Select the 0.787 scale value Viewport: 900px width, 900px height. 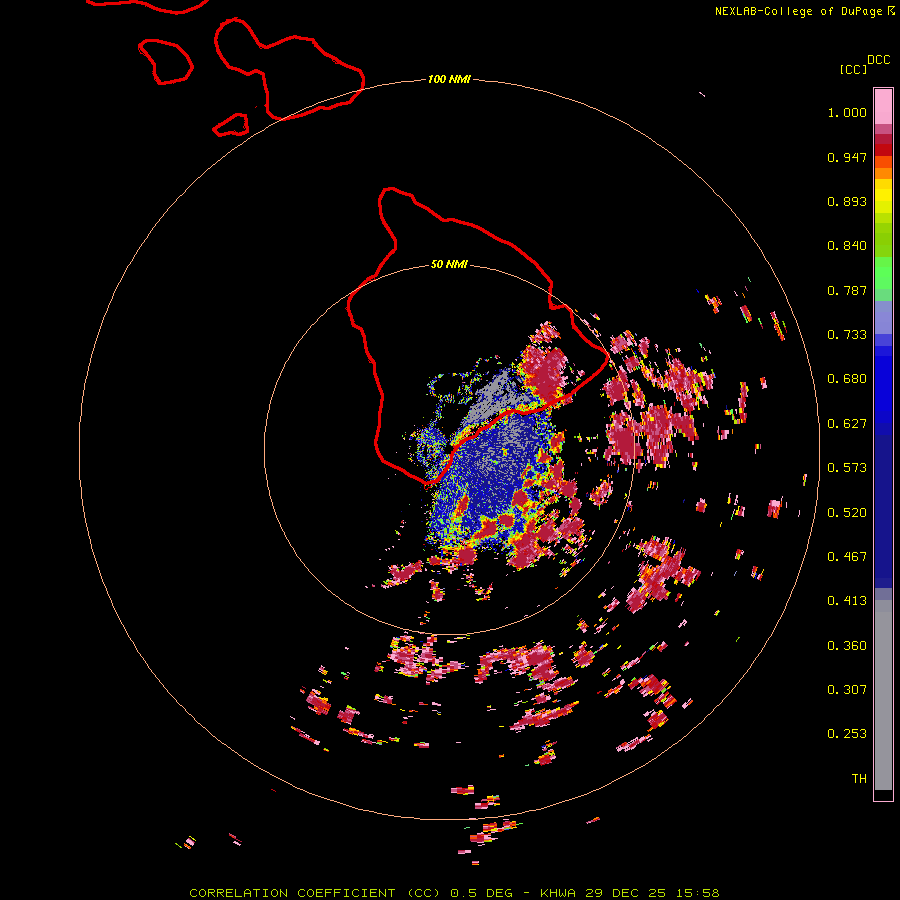pyautogui.click(x=847, y=290)
